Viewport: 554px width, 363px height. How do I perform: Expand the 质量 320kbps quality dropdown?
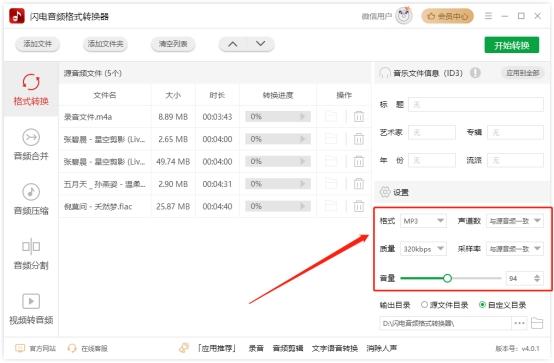(423, 249)
